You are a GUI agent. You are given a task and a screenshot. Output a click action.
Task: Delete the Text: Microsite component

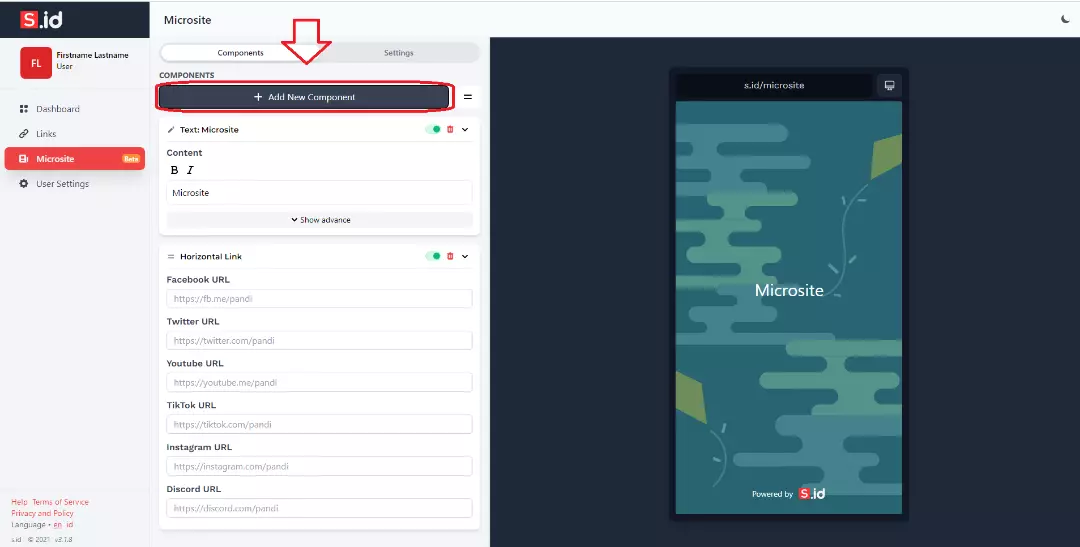click(450, 129)
